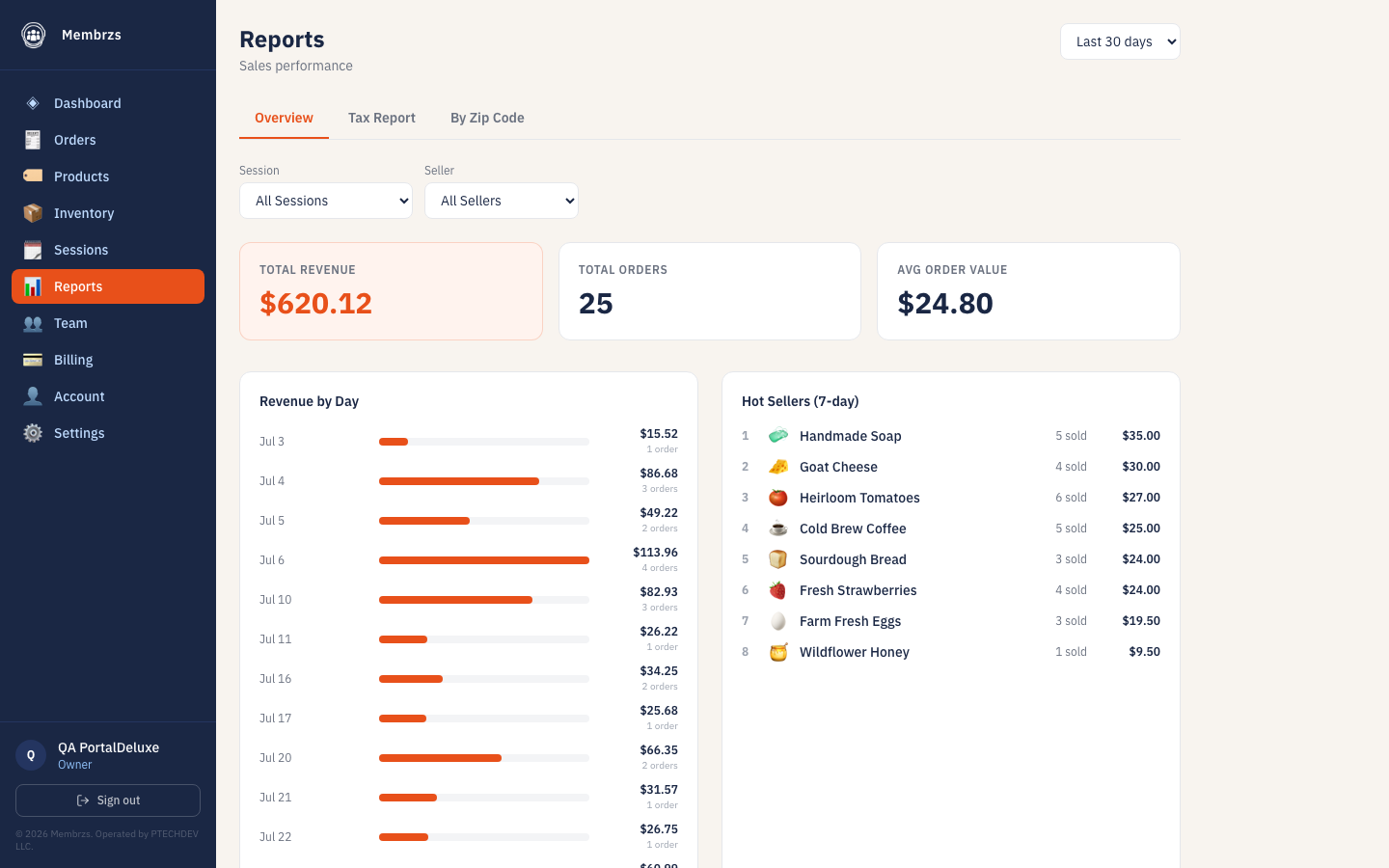
Task: Click the Orders receipt icon
Action: pos(33,140)
